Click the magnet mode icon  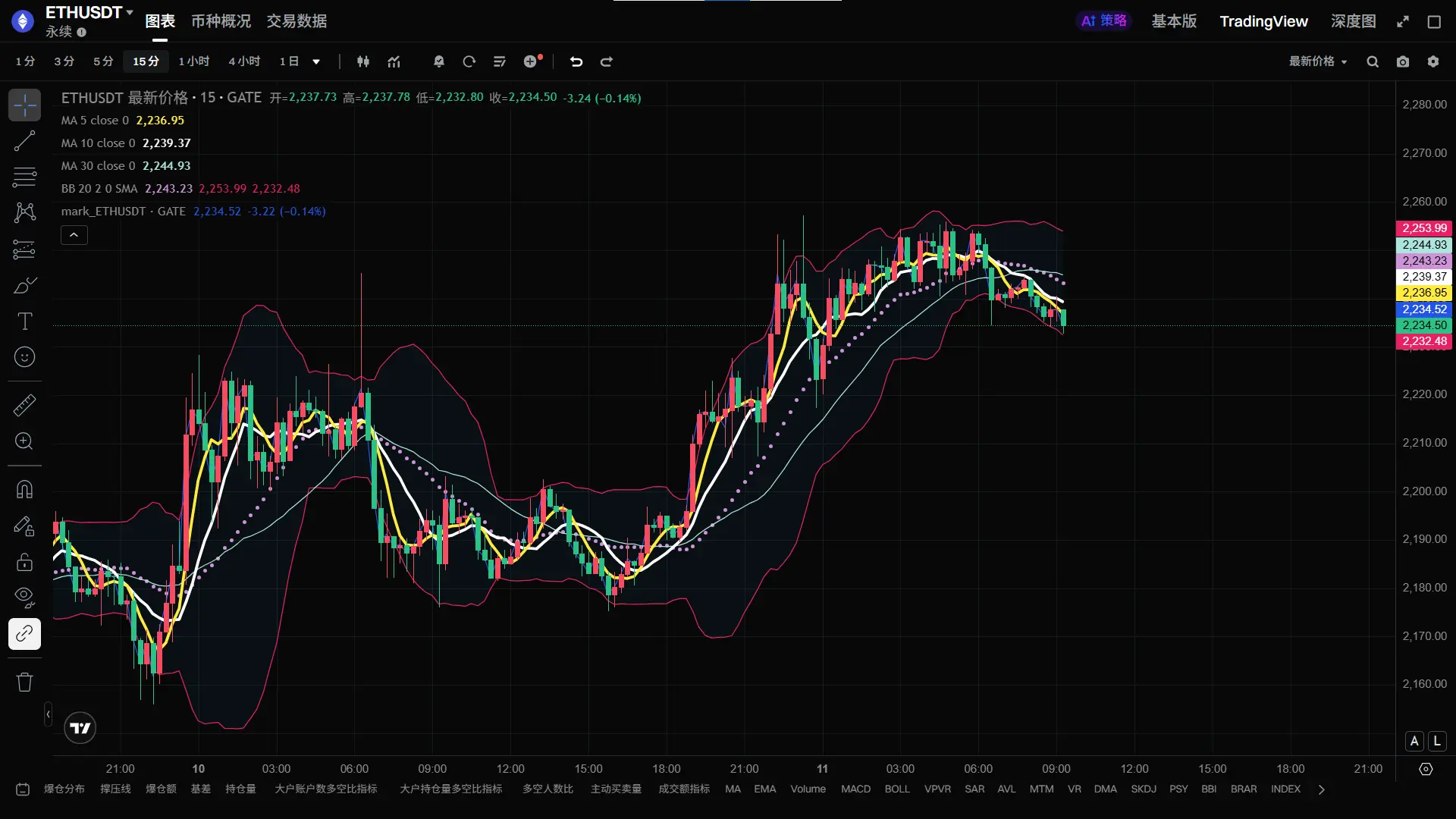click(x=24, y=490)
